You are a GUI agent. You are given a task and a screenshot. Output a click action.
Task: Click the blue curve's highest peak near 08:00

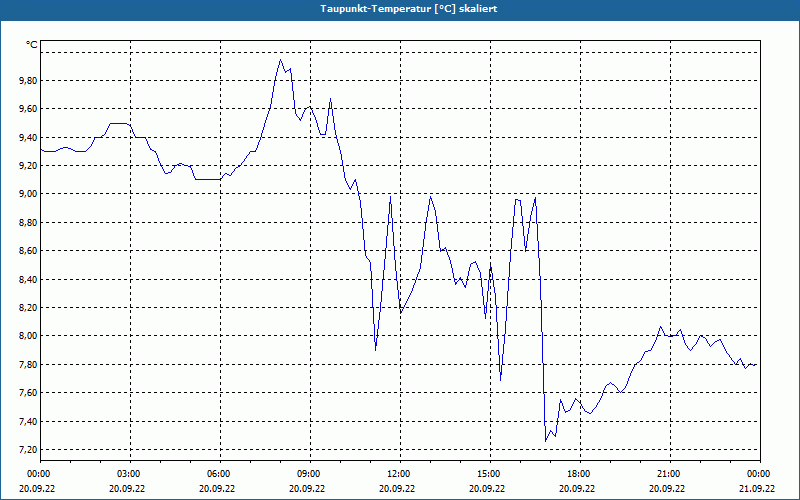tap(280, 60)
